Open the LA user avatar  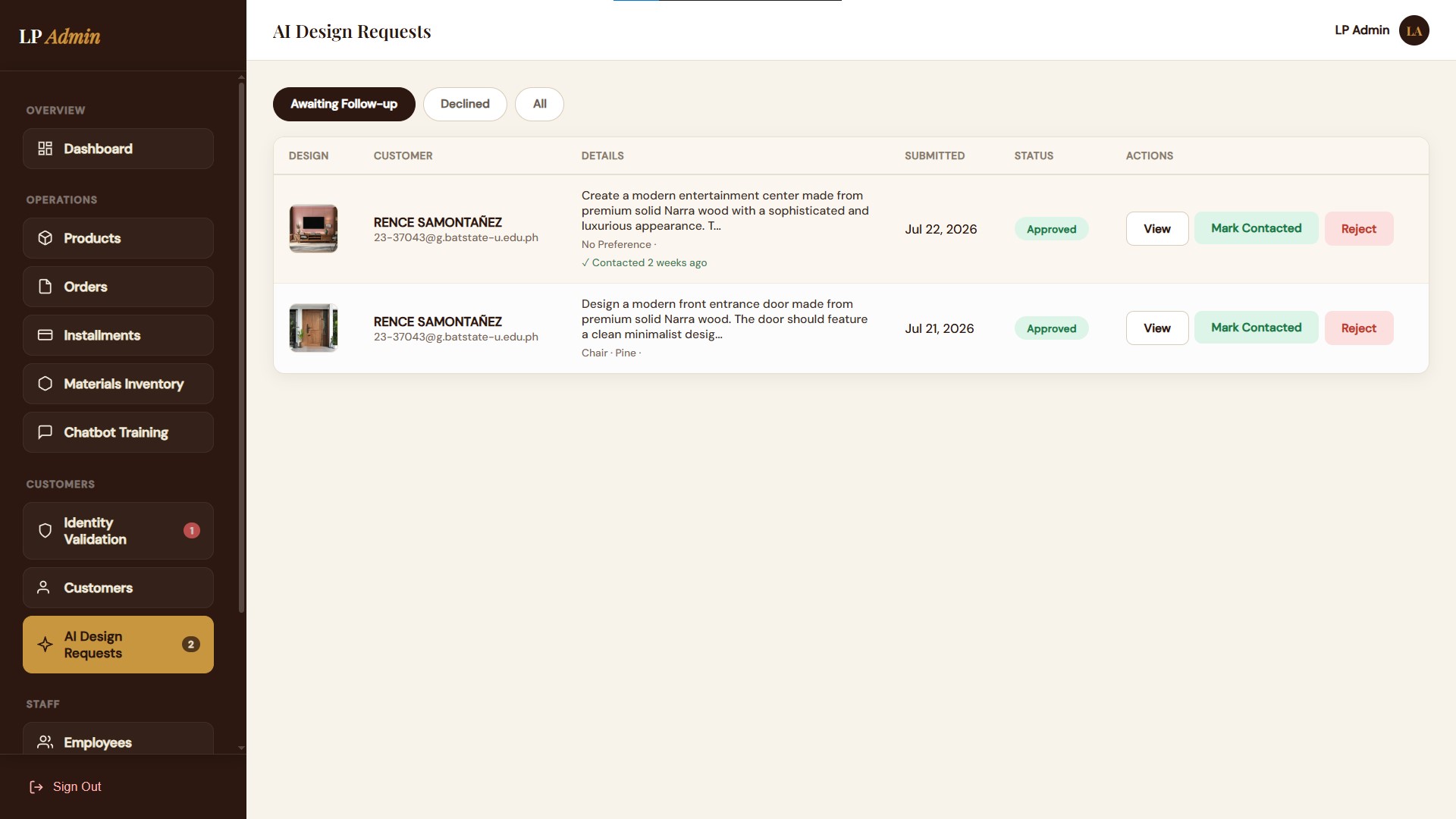pos(1414,30)
